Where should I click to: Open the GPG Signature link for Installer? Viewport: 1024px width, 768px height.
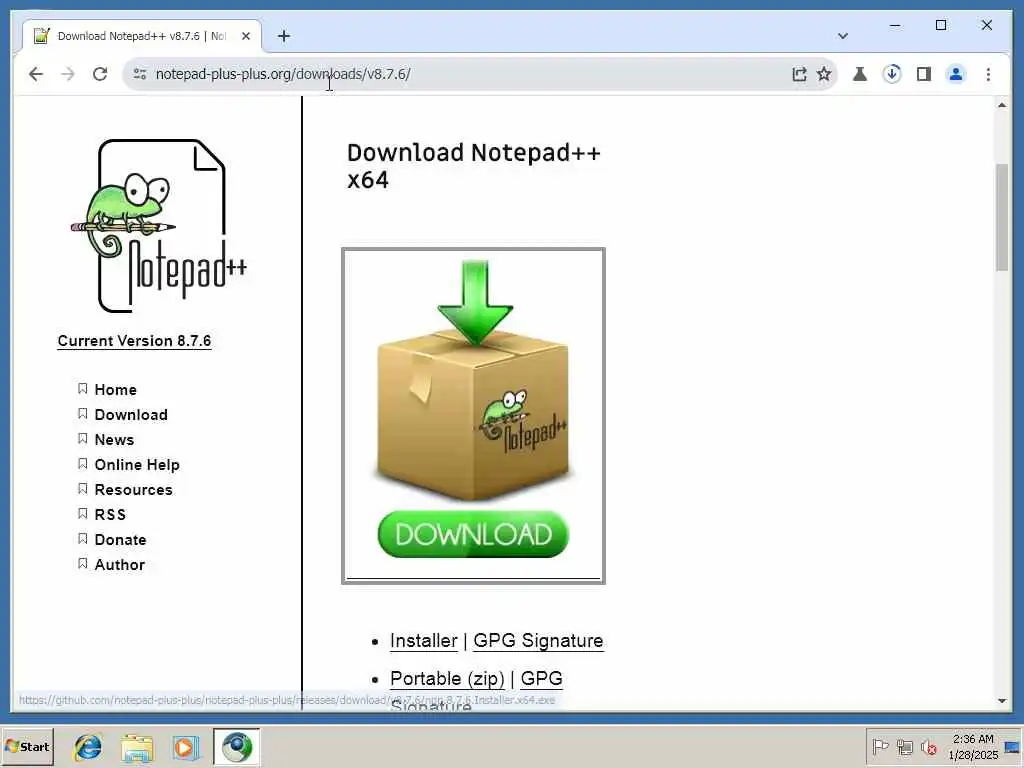click(538, 641)
